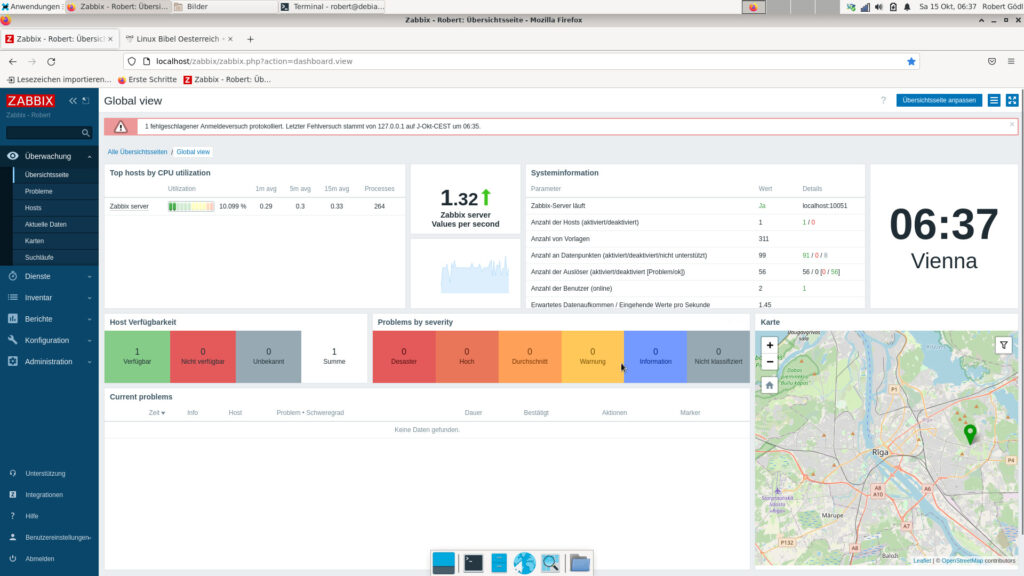The width and height of the screenshot is (1024, 576).
Task: Click the yellow Warnung severity tile
Action: click(592, 357)
